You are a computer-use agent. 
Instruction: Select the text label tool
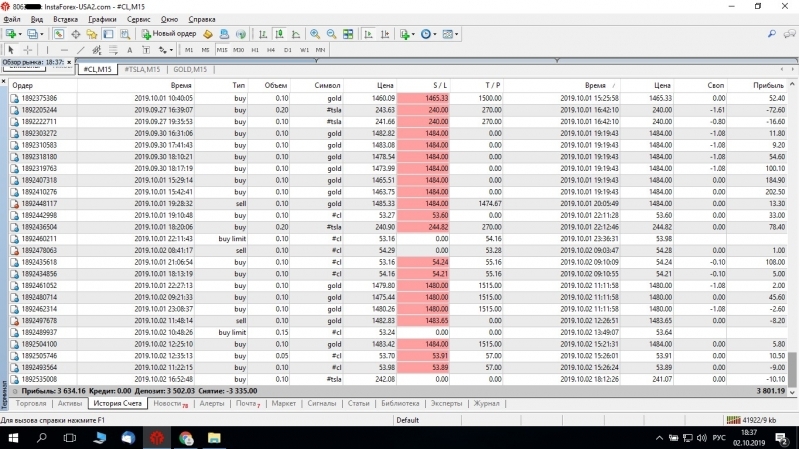point(131,49)
